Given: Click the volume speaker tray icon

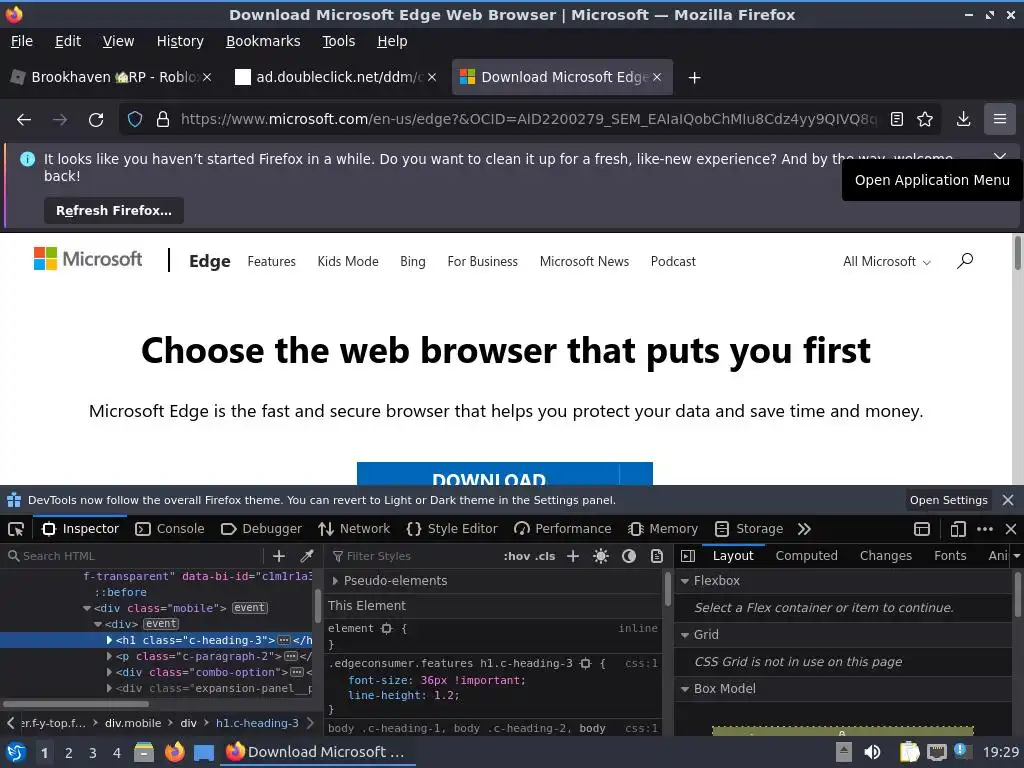Looking at the screenshot, I should point(872,752).
